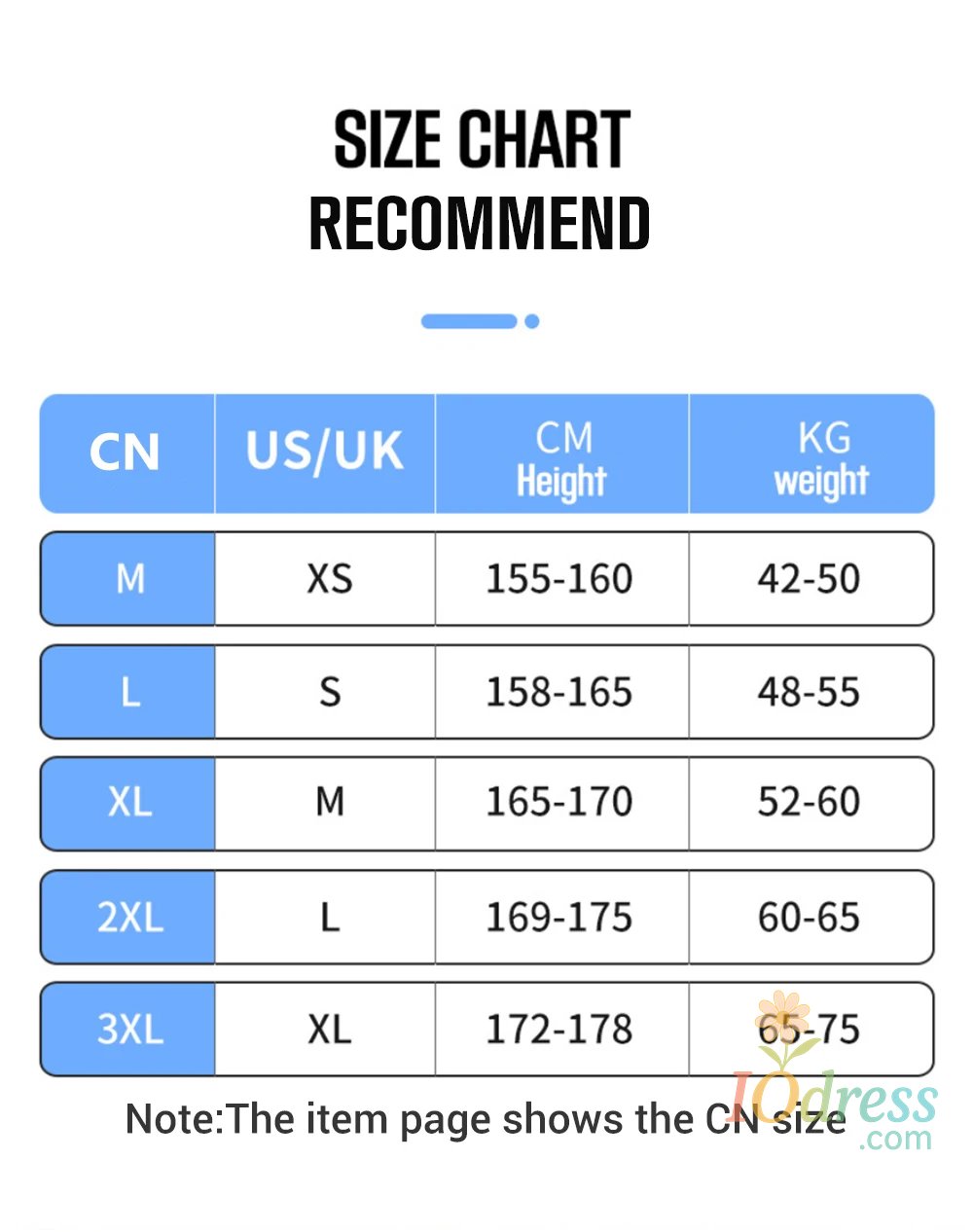Click the XS cell in the US/UK column
The width and height of the screenshot is (973, 1232).
point(329,579)
